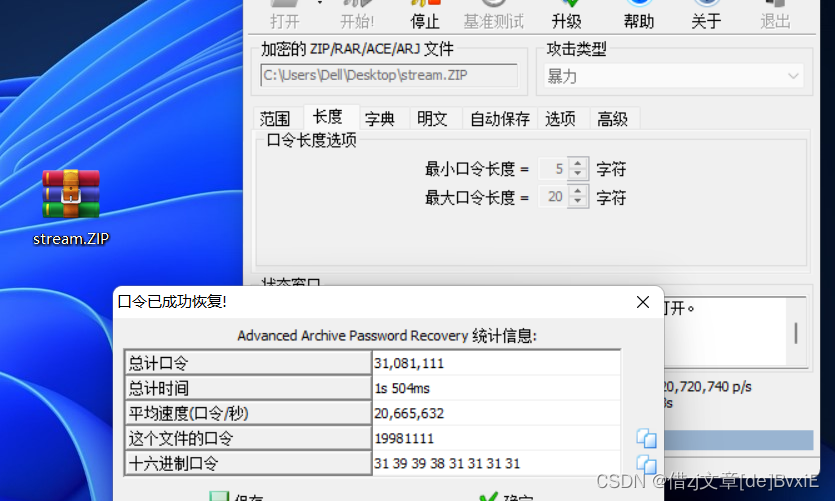This screenshot has height=501, width=835.
Task: Click the recovered password value 19981111
Action: pos(496,438)
